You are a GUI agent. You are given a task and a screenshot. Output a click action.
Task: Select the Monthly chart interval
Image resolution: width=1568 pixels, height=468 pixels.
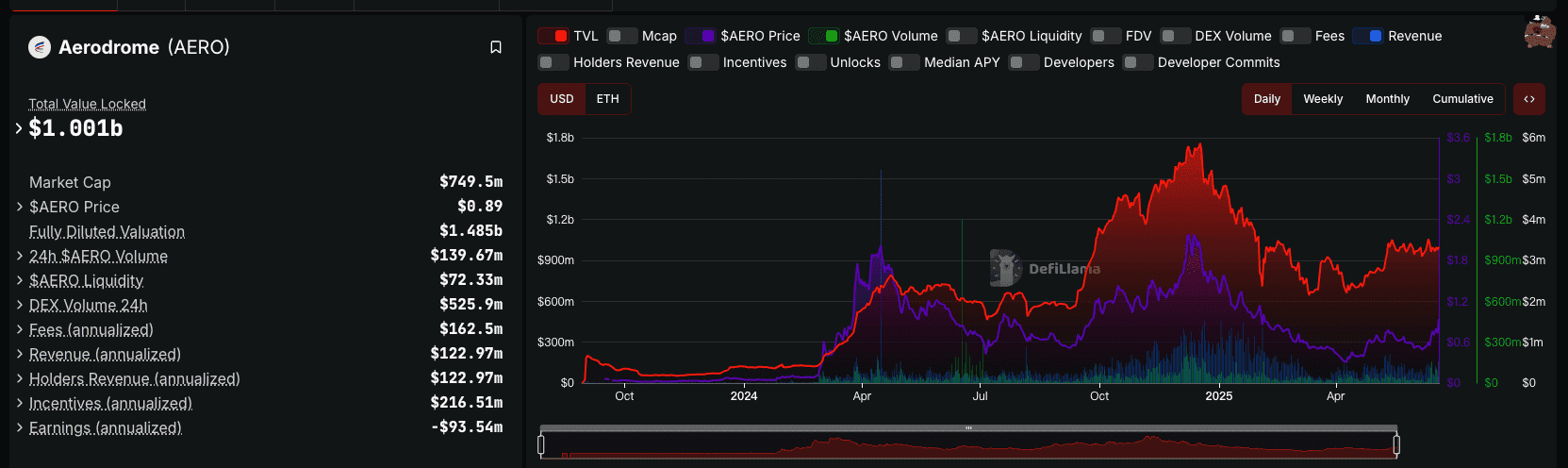1388,99
